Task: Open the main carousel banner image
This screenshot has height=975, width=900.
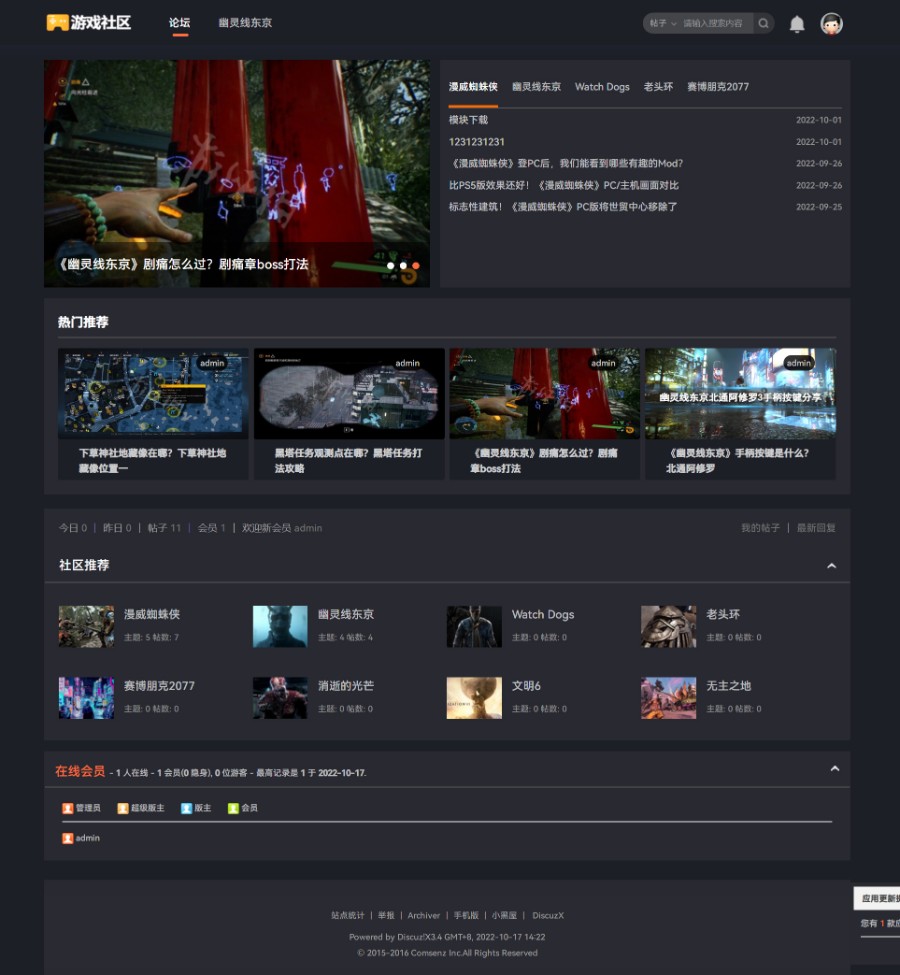Action: point(237,173)
